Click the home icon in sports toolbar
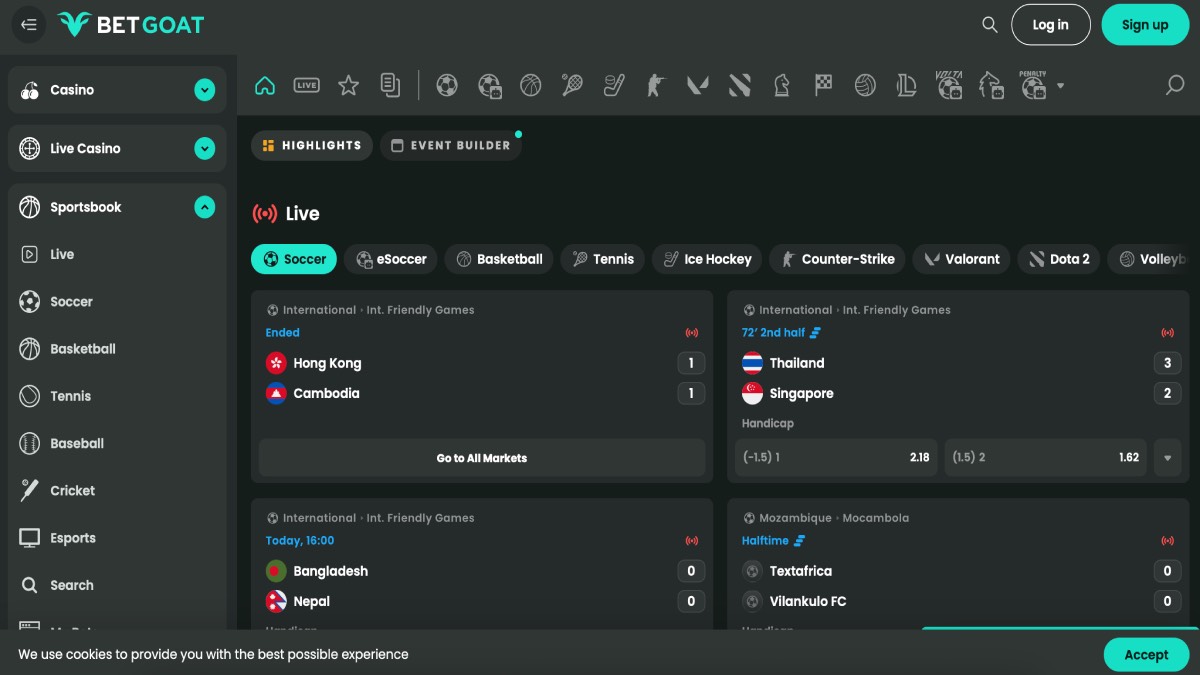Image resolution: width=1200 pixels, height=675 pixels. [265, 86]
